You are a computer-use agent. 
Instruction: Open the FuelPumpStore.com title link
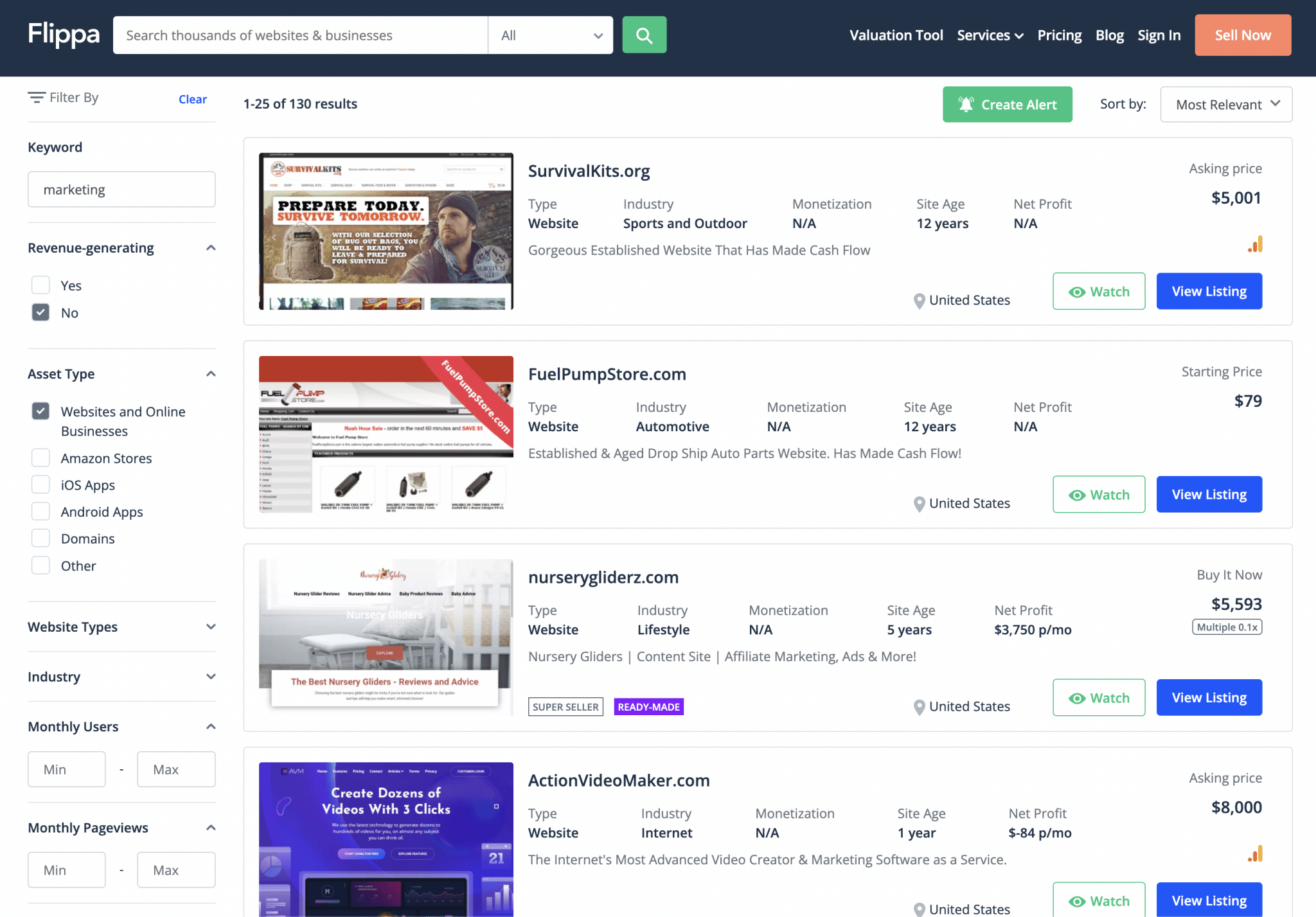[607, 374]
